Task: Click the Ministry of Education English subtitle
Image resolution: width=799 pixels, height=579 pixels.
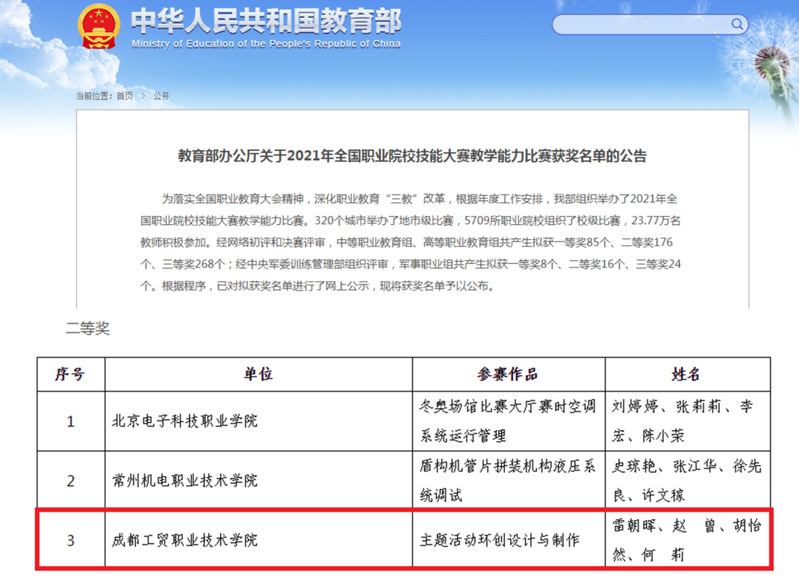Action: [266, 44]
